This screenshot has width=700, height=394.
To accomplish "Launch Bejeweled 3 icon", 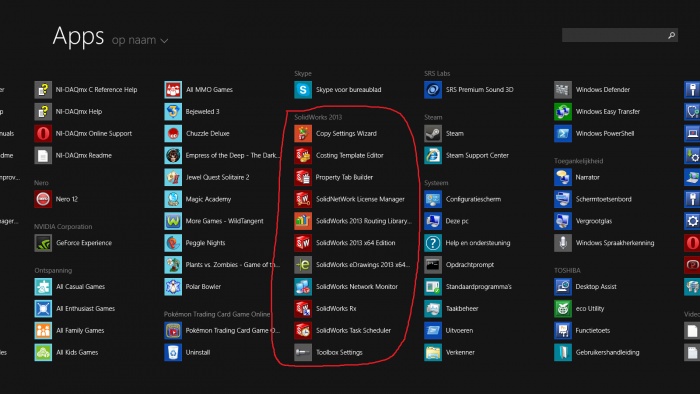I will coord(173,112).
